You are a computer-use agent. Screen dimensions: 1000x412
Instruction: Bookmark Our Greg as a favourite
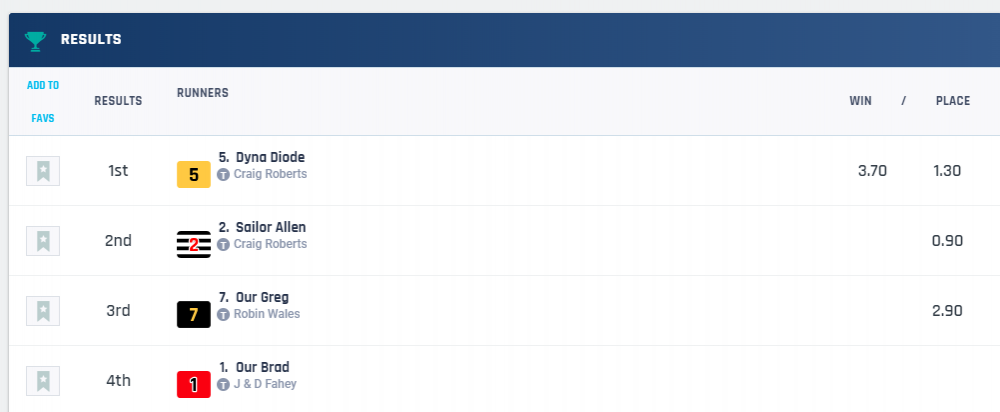[x=43, y=311]
